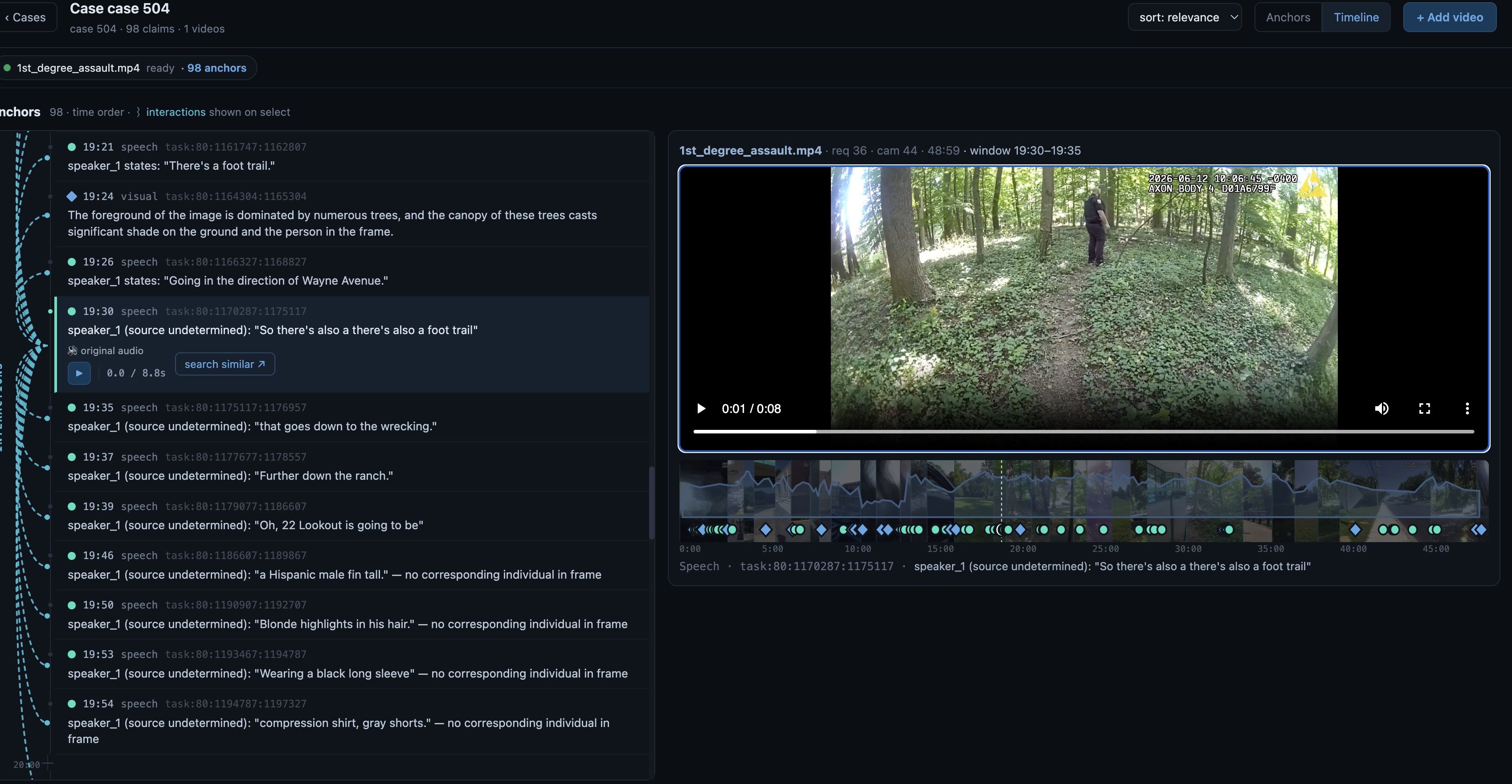Go back to Cases list

pyautogui.click(x=26, y=17)
